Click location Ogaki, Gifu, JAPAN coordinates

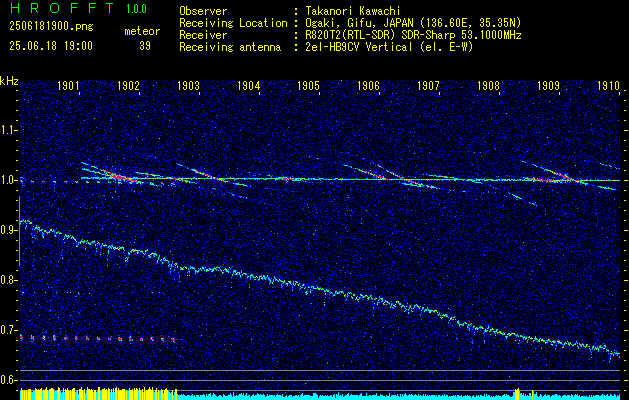click(x=413, y=23)
